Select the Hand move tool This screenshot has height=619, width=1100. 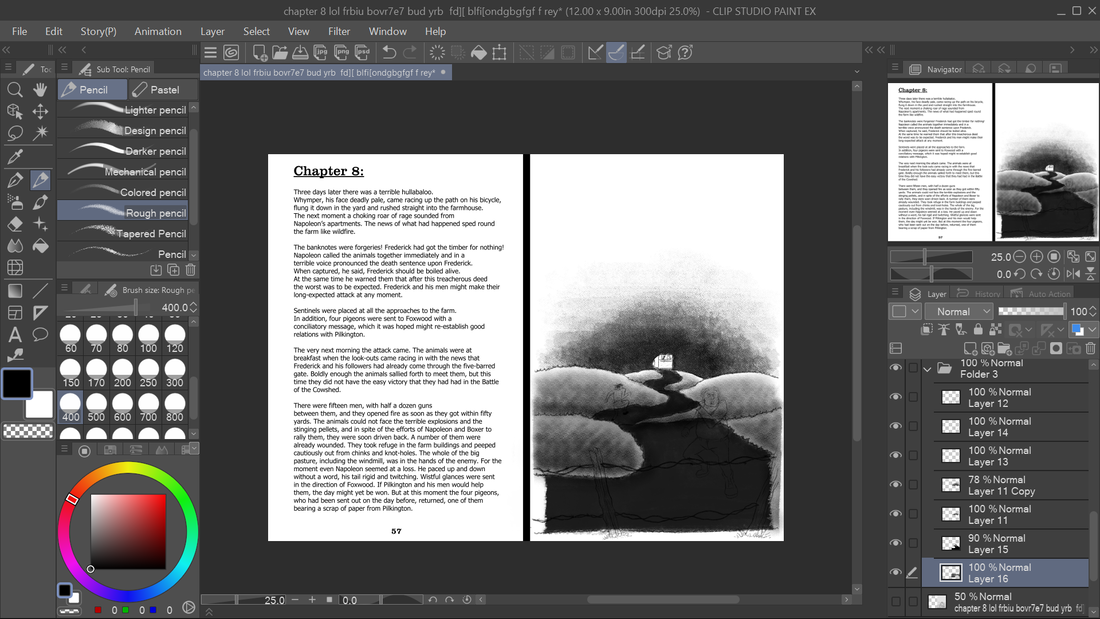(41, 90)
